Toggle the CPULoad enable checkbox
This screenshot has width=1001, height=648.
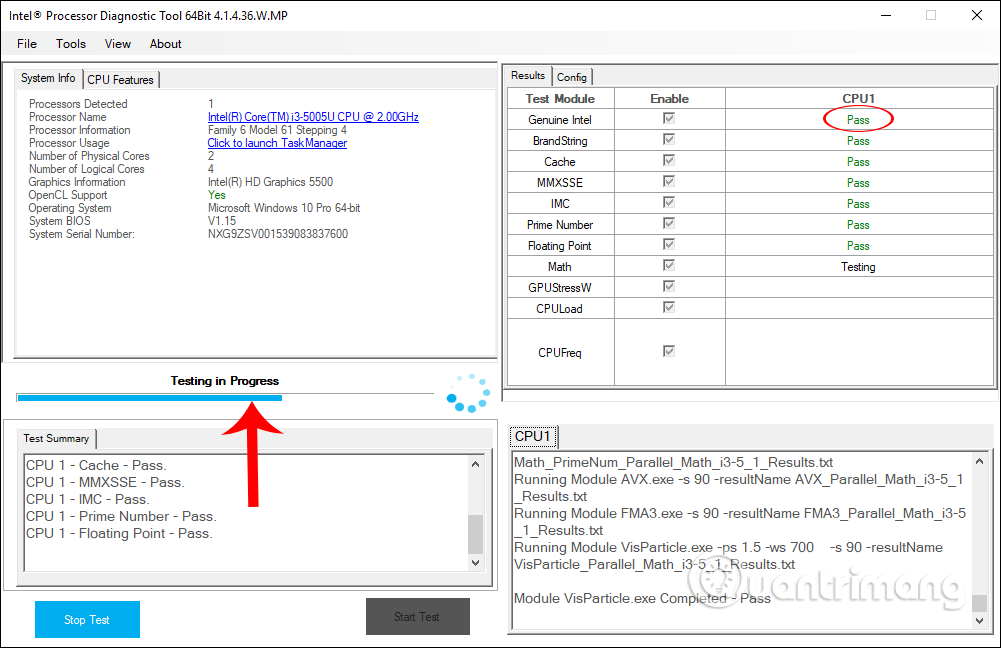[x=668, y=307]
